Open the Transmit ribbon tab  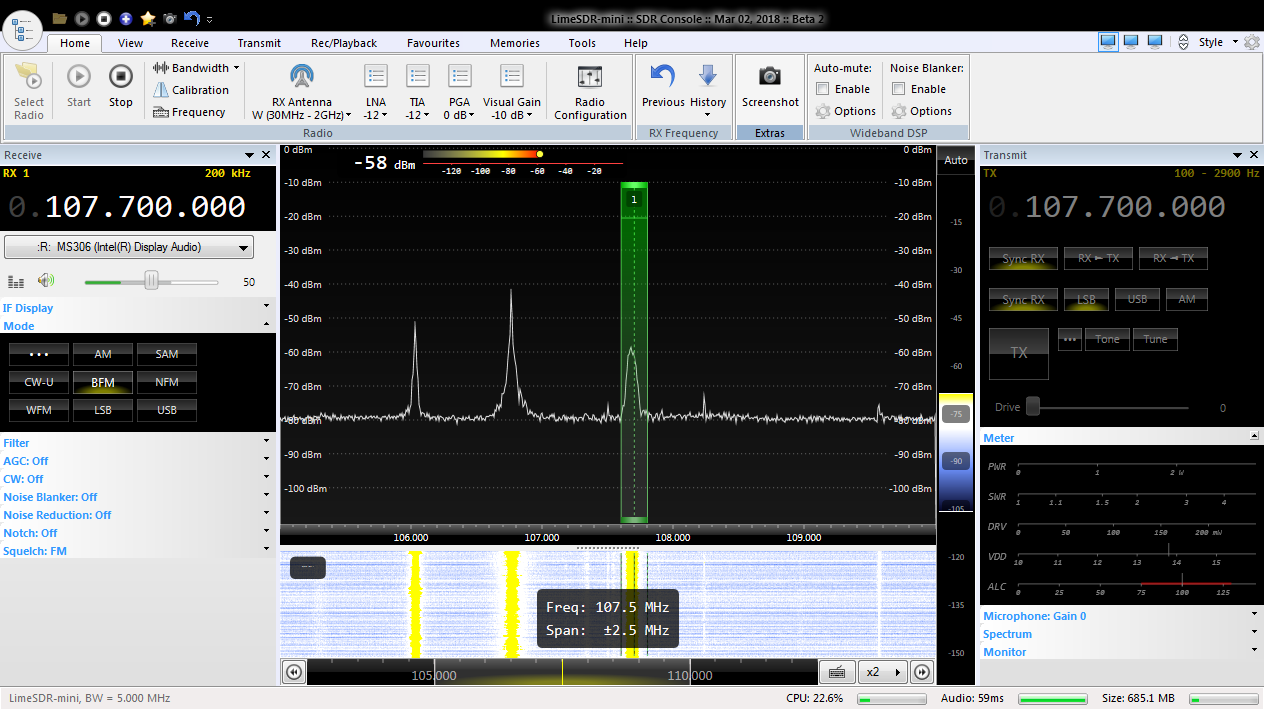click(259, 43)
